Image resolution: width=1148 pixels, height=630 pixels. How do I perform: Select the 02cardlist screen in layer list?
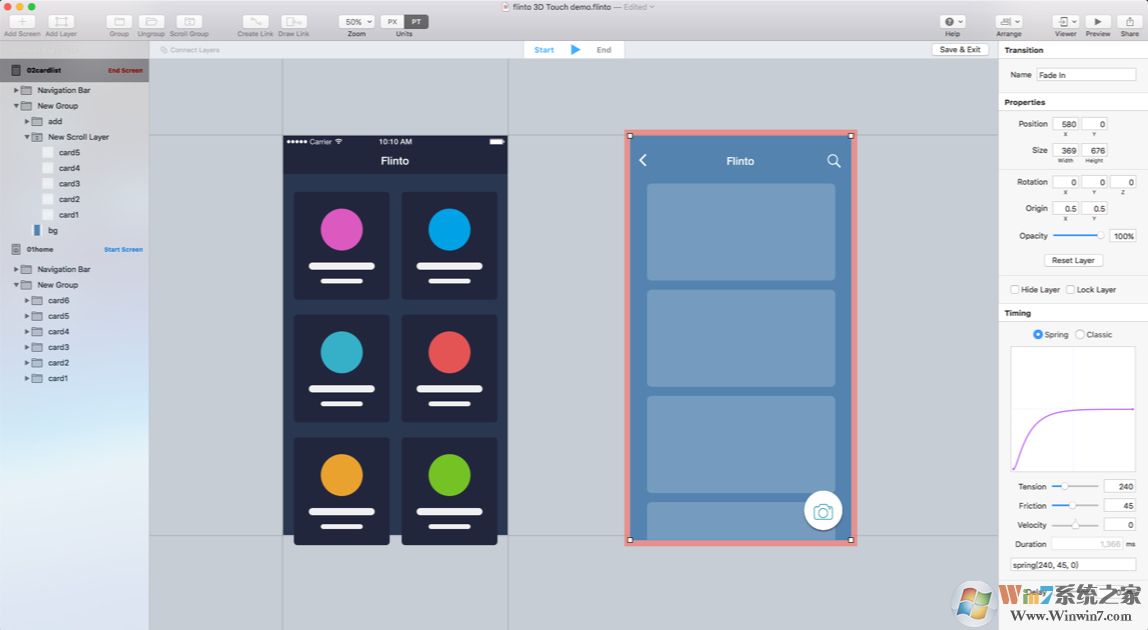point(74,70)
